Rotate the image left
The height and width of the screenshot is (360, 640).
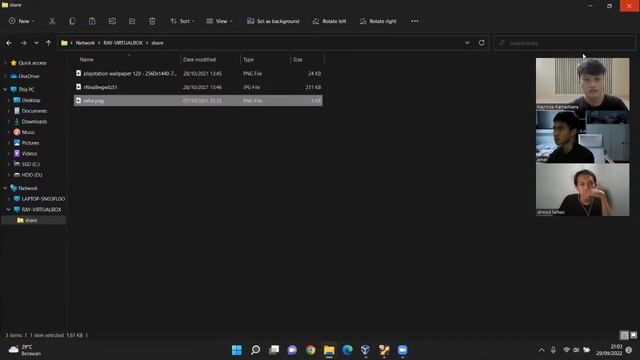point(329,21)
